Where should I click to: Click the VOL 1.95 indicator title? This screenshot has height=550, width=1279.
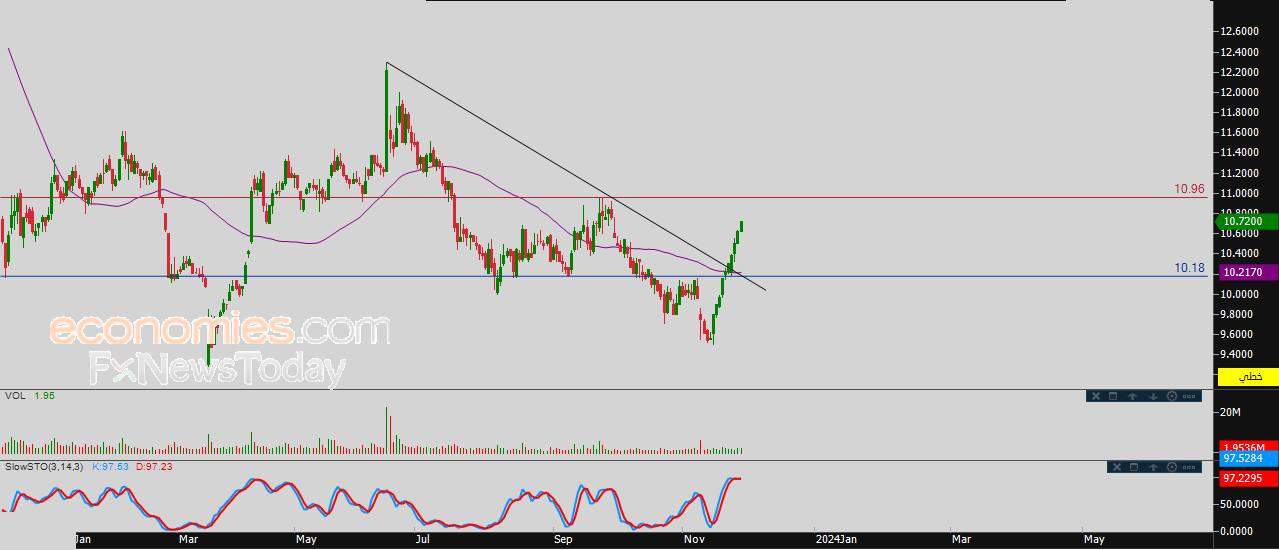[x=29, y=396]
